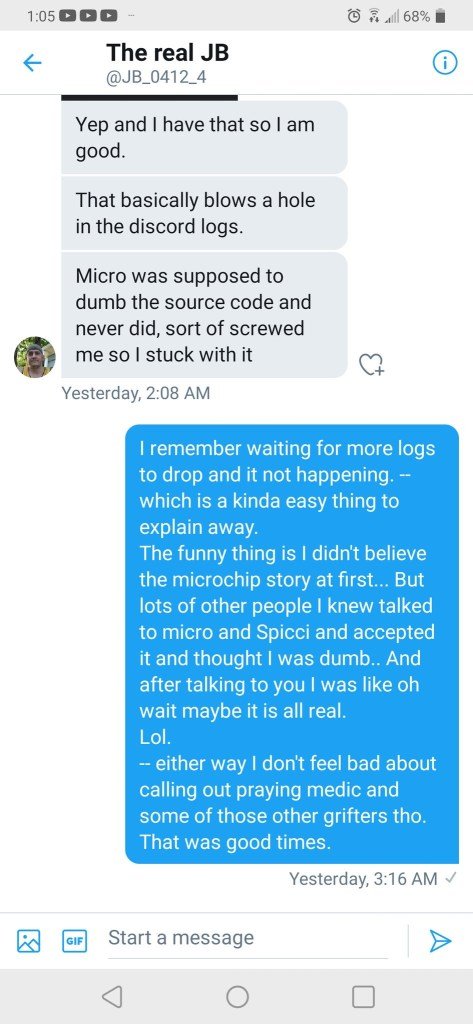This screenshot has height=1024, width=473.
Task: Tap the Android back navigation button
Action: click(x=112, y=996)
